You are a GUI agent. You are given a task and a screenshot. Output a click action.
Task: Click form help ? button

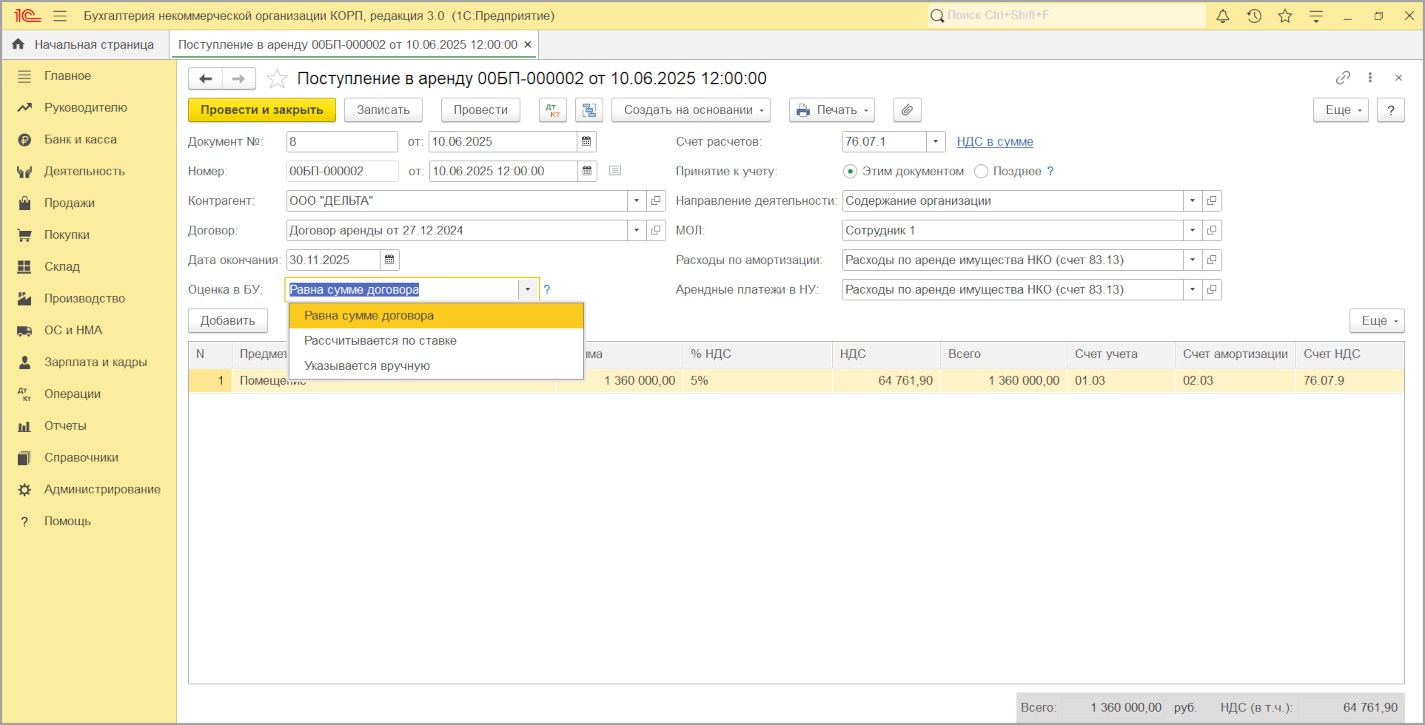[x=1391, y=110]
